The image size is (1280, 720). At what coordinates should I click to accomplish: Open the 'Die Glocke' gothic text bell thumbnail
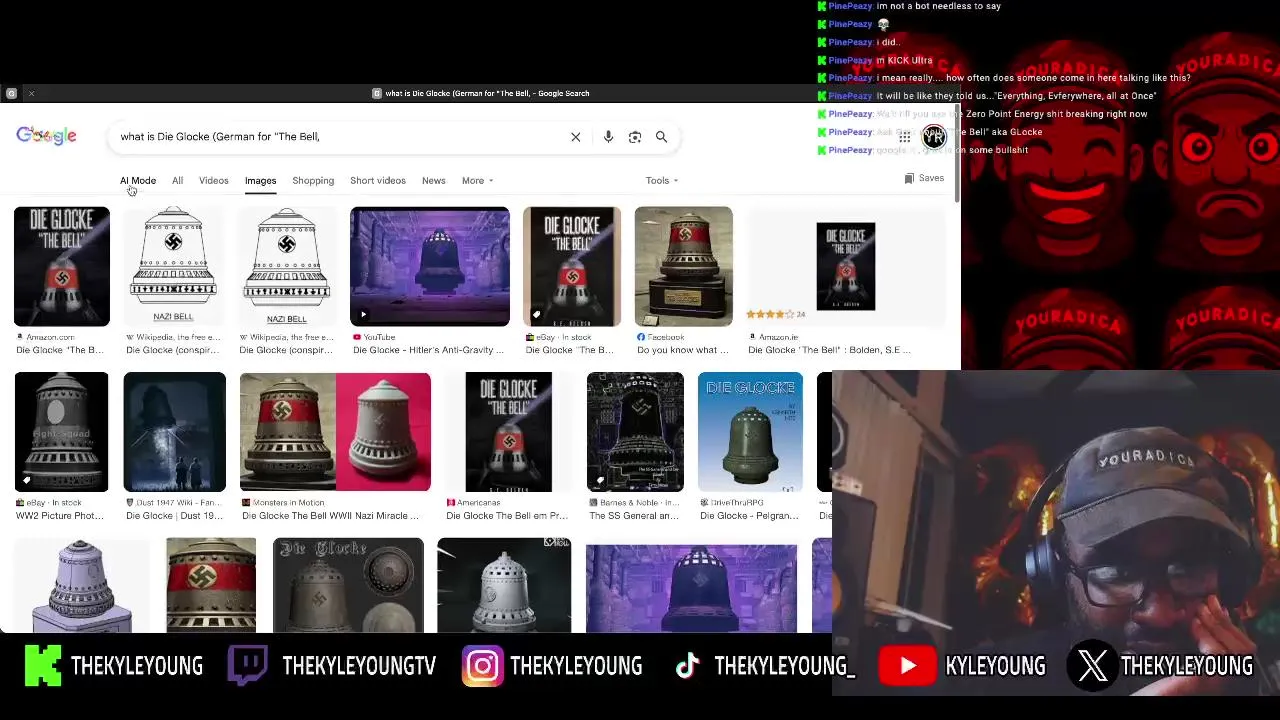pos(348,585)
